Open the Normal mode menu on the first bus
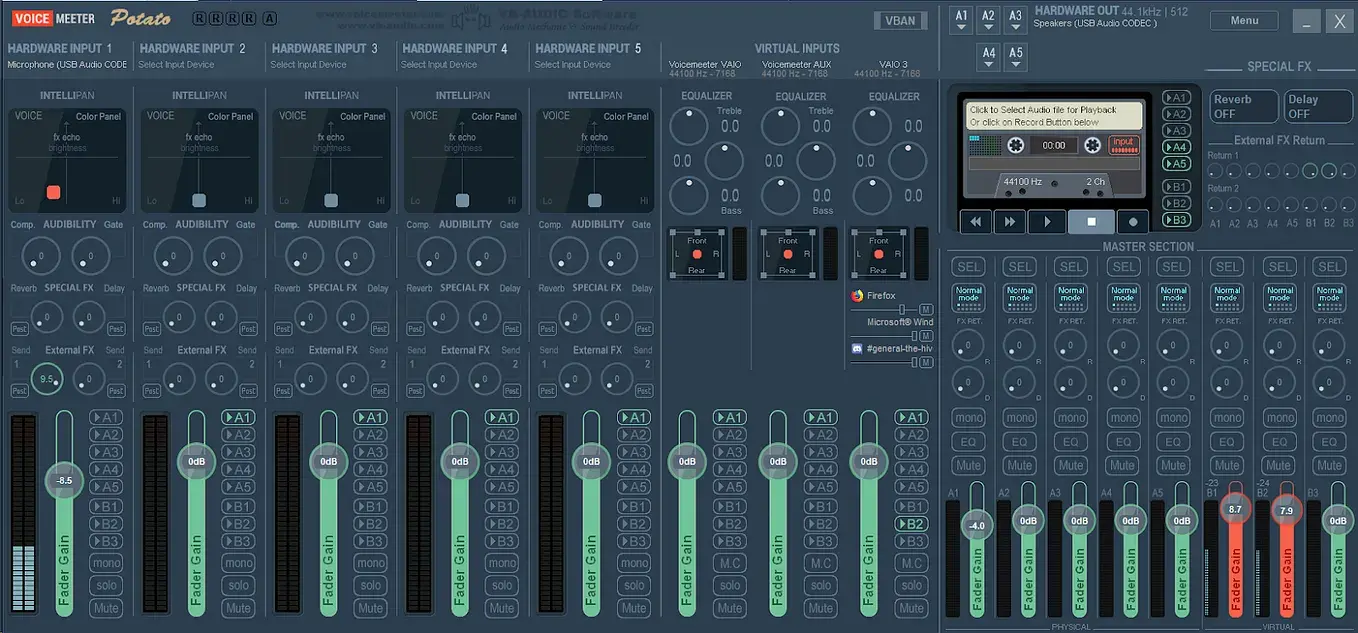 coord(967,297)
